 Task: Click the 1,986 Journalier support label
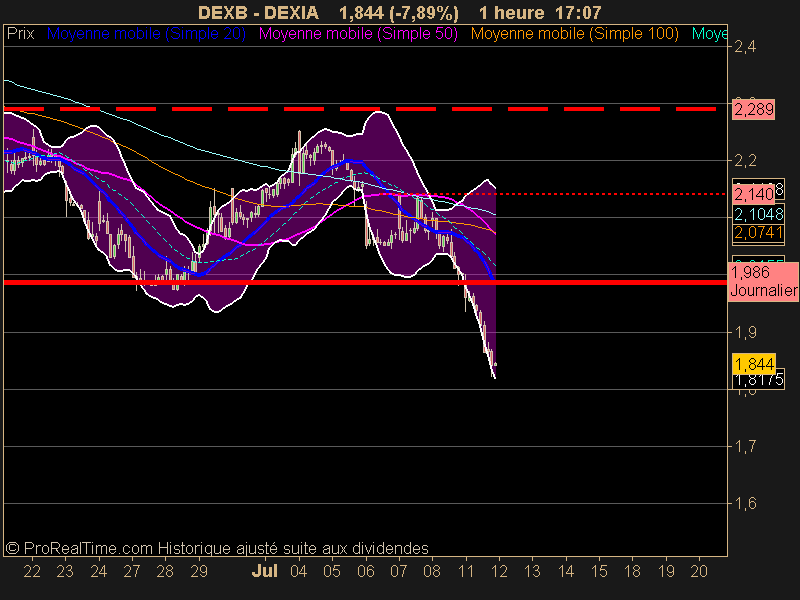click(763, 282)
